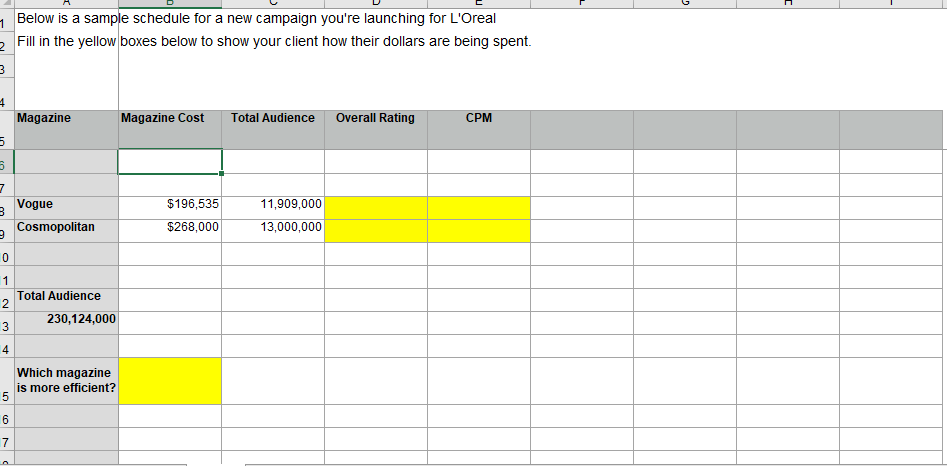Viewport: 947px width, 466px height.
Task: Click the 'Total Audience' column header cell
Action: (273, 129)
